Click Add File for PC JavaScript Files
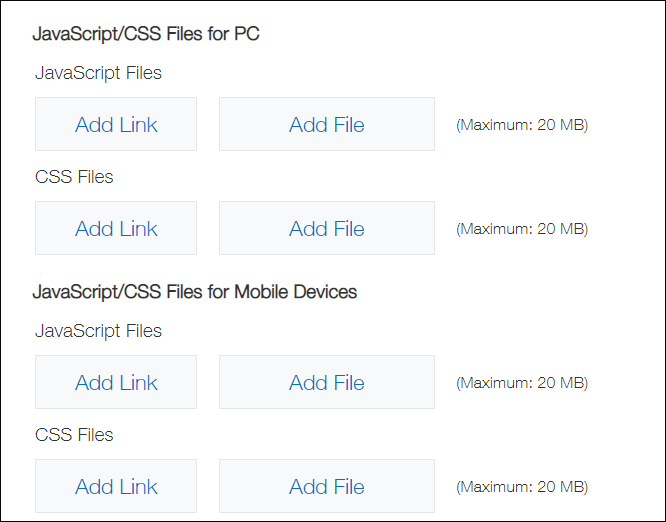 point(326,124)
